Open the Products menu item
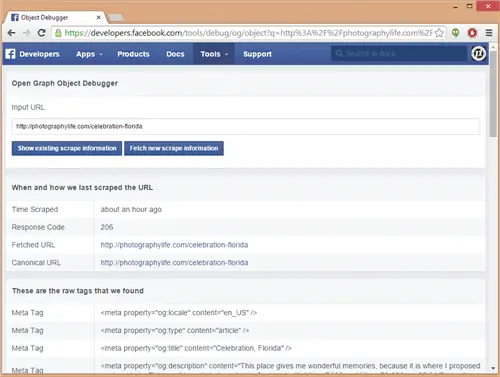 (133, 54)
